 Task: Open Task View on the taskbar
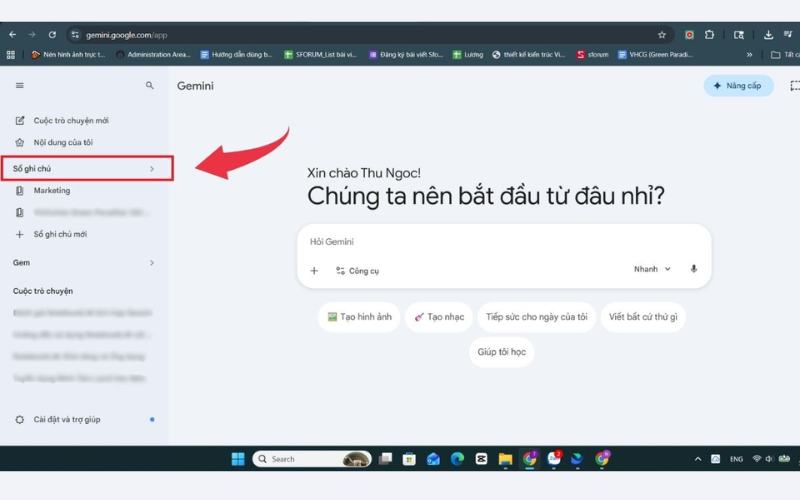coord(385,459)
